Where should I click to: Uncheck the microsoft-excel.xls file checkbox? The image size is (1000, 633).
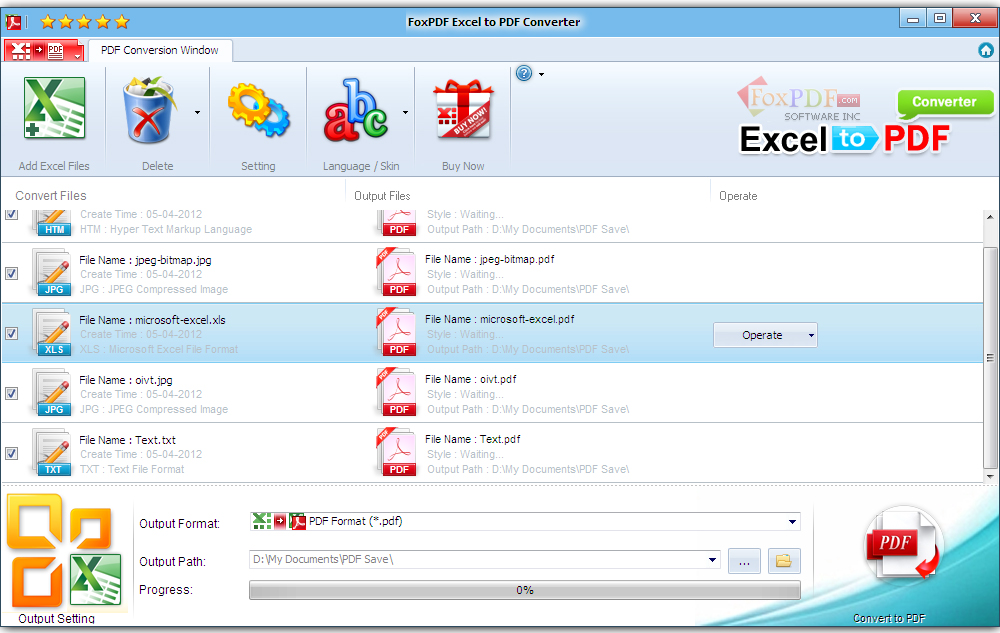pos(11,333)
